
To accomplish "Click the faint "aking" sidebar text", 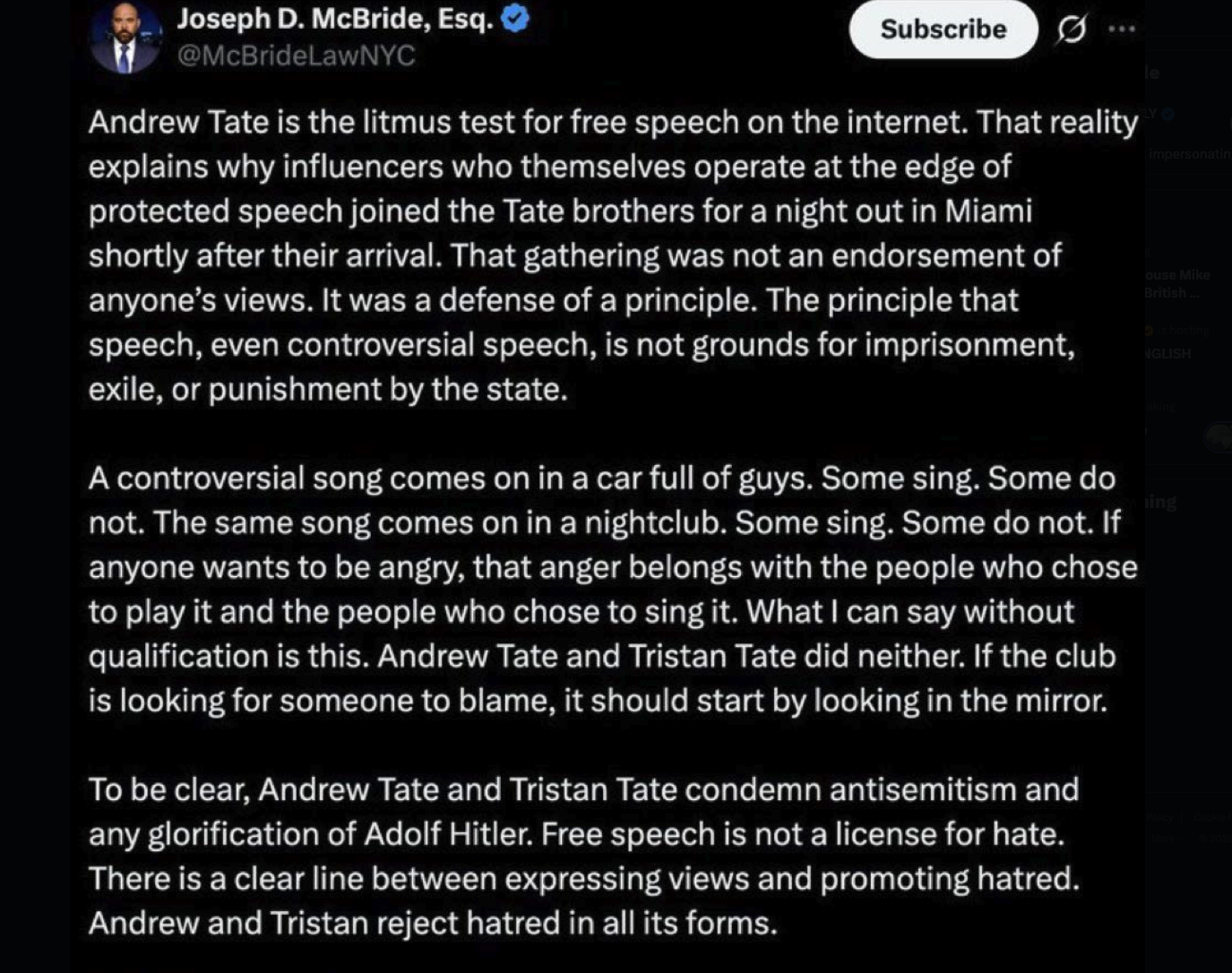I will coord(1161,406).
